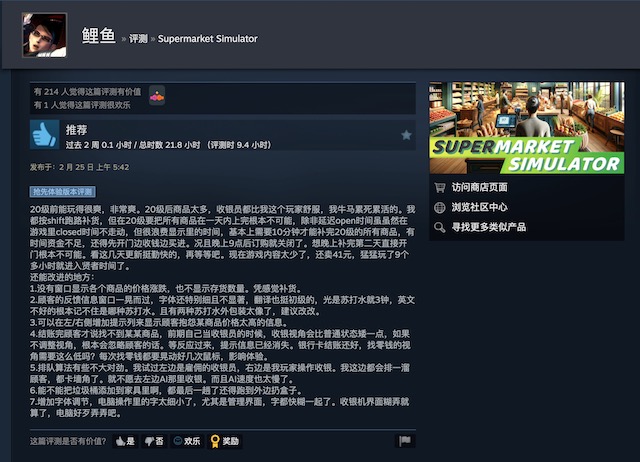The height and width of the screenshot is (462, 640).
Task: Click post date 发布于：2月25日 上午5:42
Action: coord(79,167)
